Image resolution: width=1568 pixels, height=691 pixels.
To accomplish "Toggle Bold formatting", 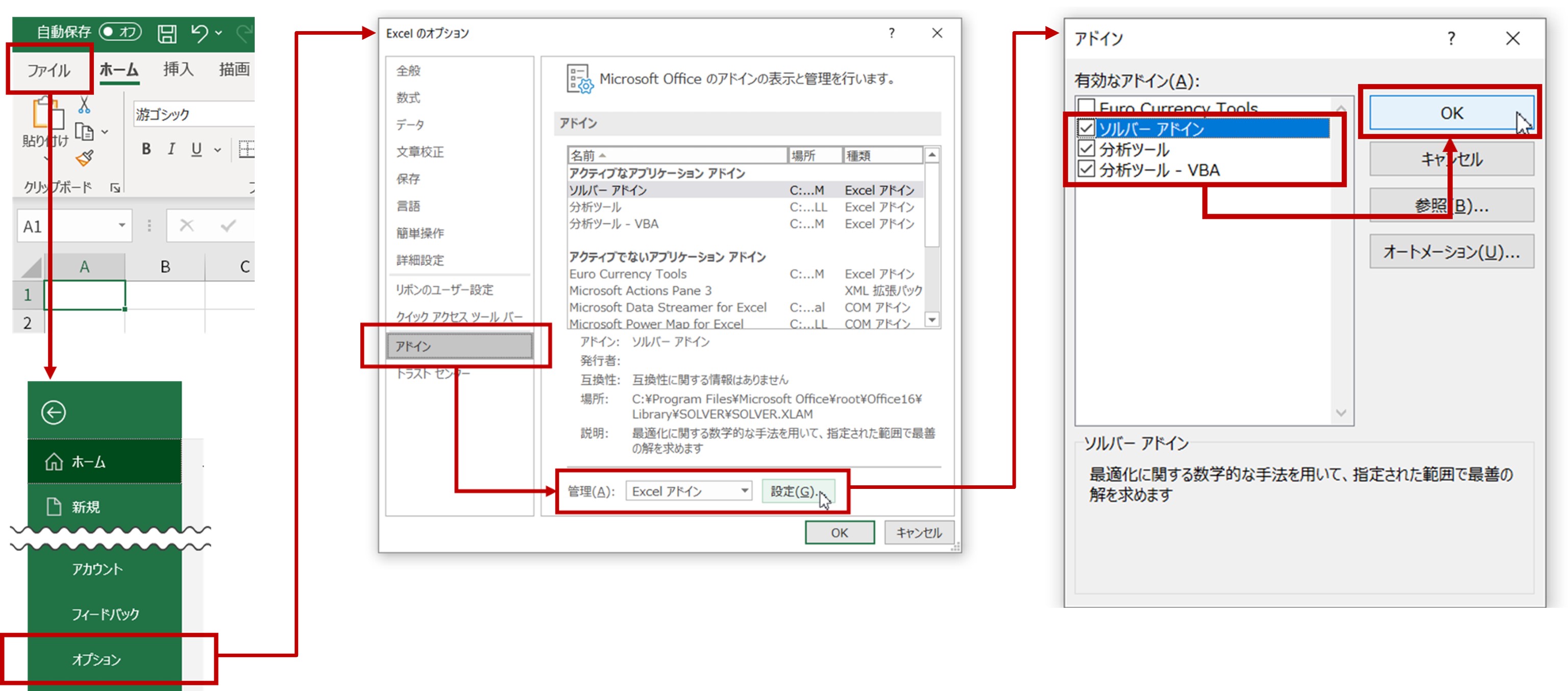I will [146, 149].
